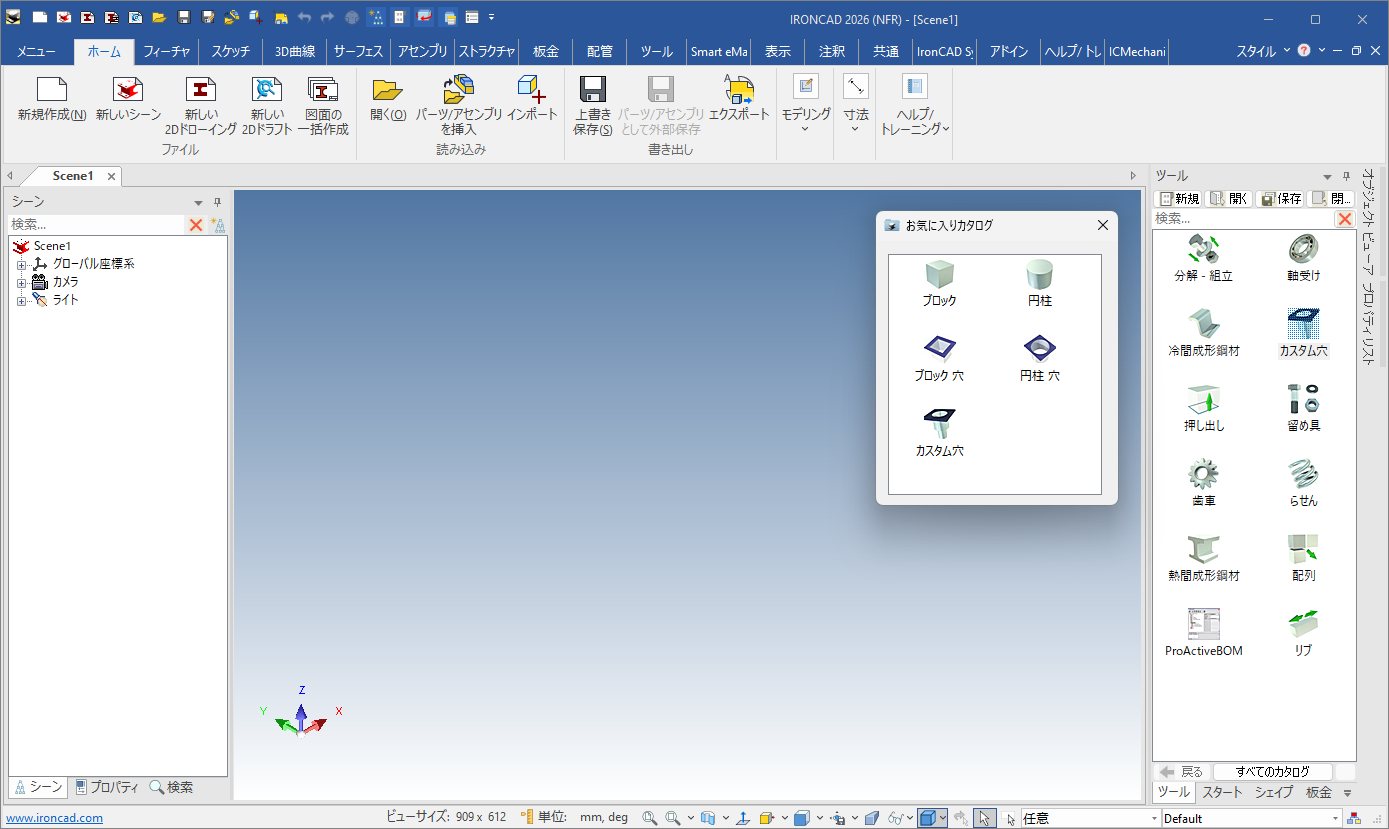Viewport: 1389px width, 829px height.
Task: Pin the ツール panel with pushpin
Action: point(1346,176)
